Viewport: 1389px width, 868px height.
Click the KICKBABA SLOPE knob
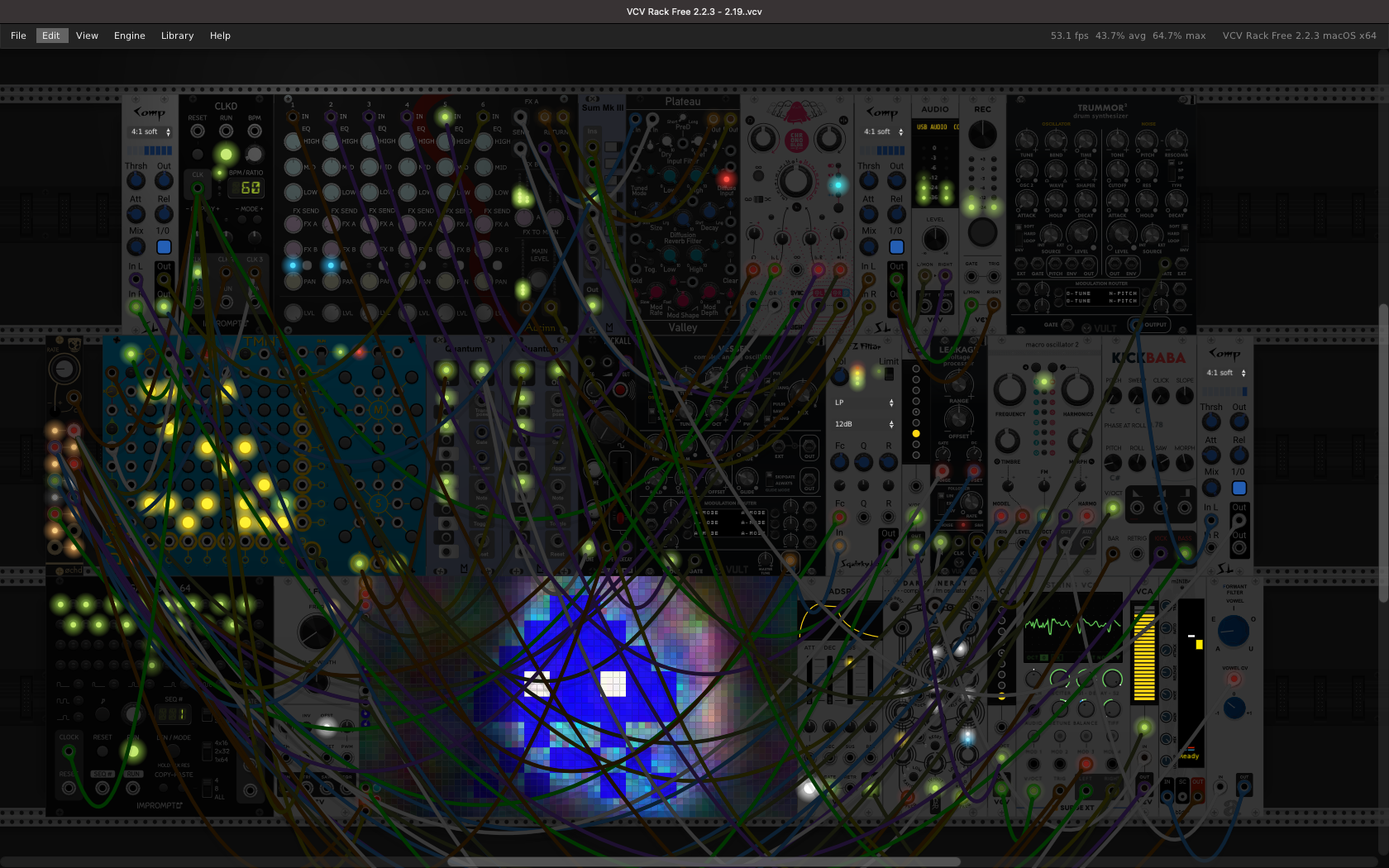tap(1184, 396)
